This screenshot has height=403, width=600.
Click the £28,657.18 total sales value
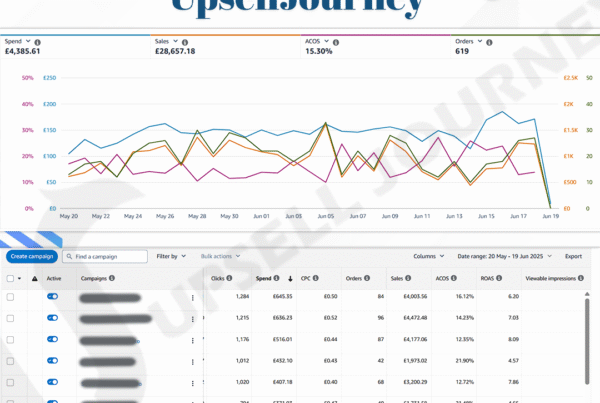[175, 51]
